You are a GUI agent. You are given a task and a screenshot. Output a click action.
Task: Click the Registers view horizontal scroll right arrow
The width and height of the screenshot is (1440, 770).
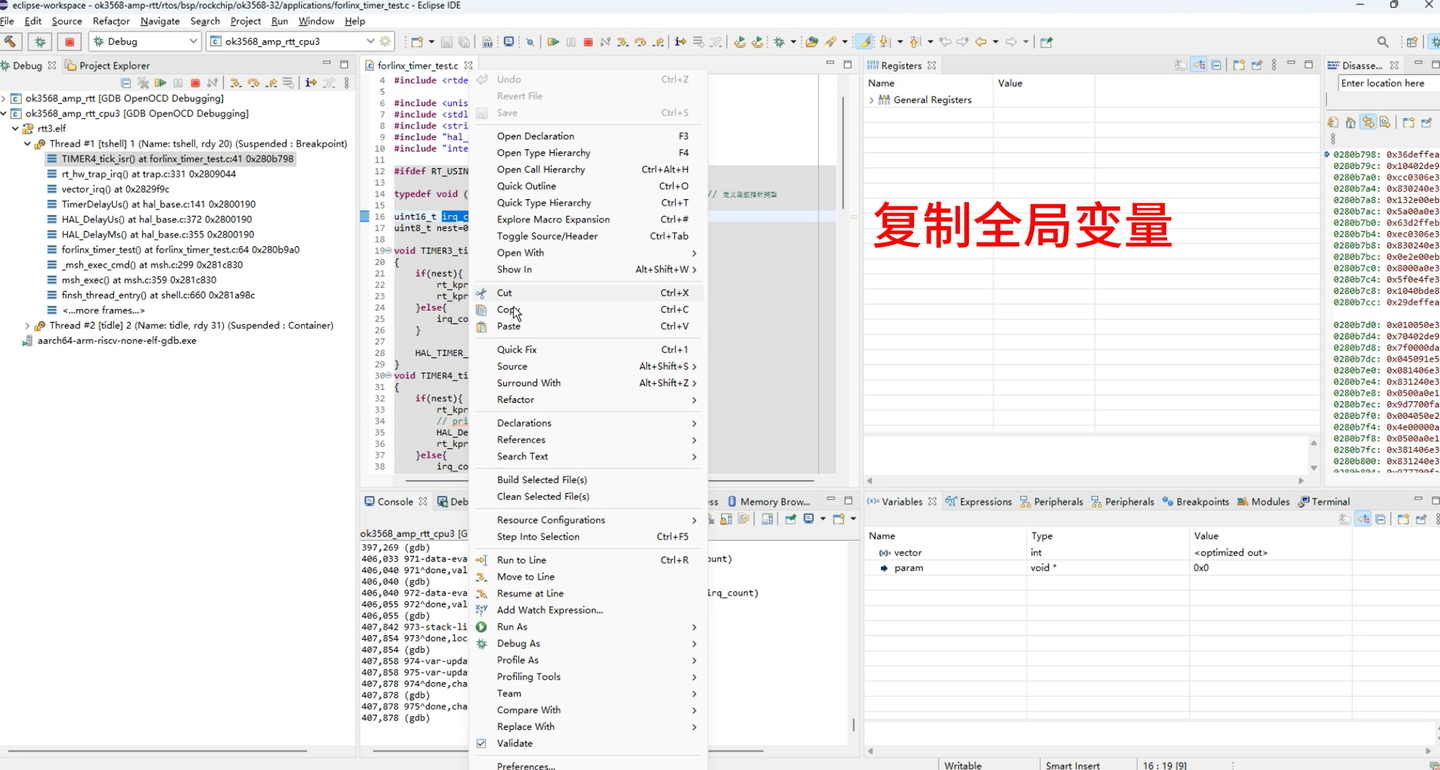point(1301,481)
